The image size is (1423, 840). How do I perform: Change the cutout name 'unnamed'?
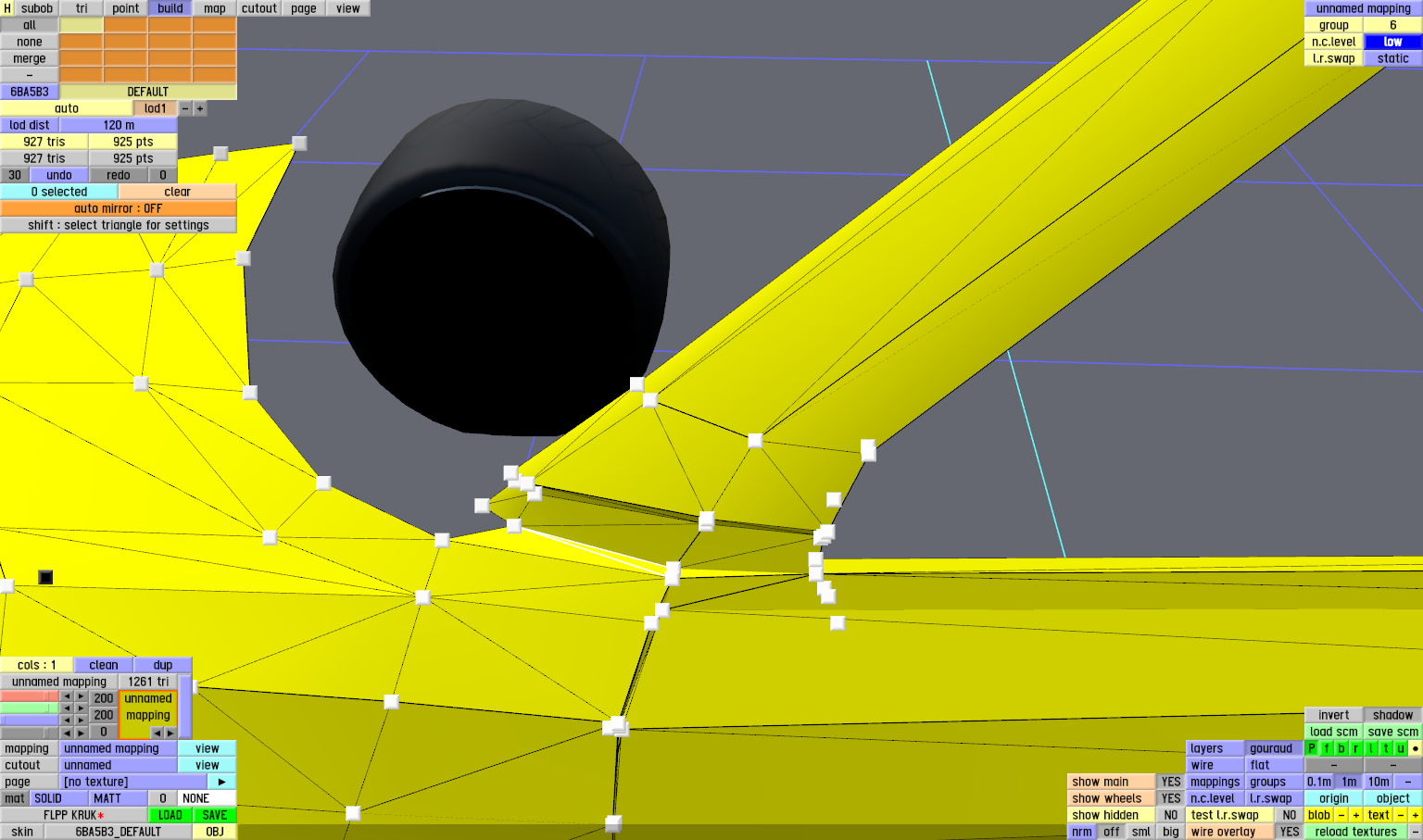(x=119, y=765)
